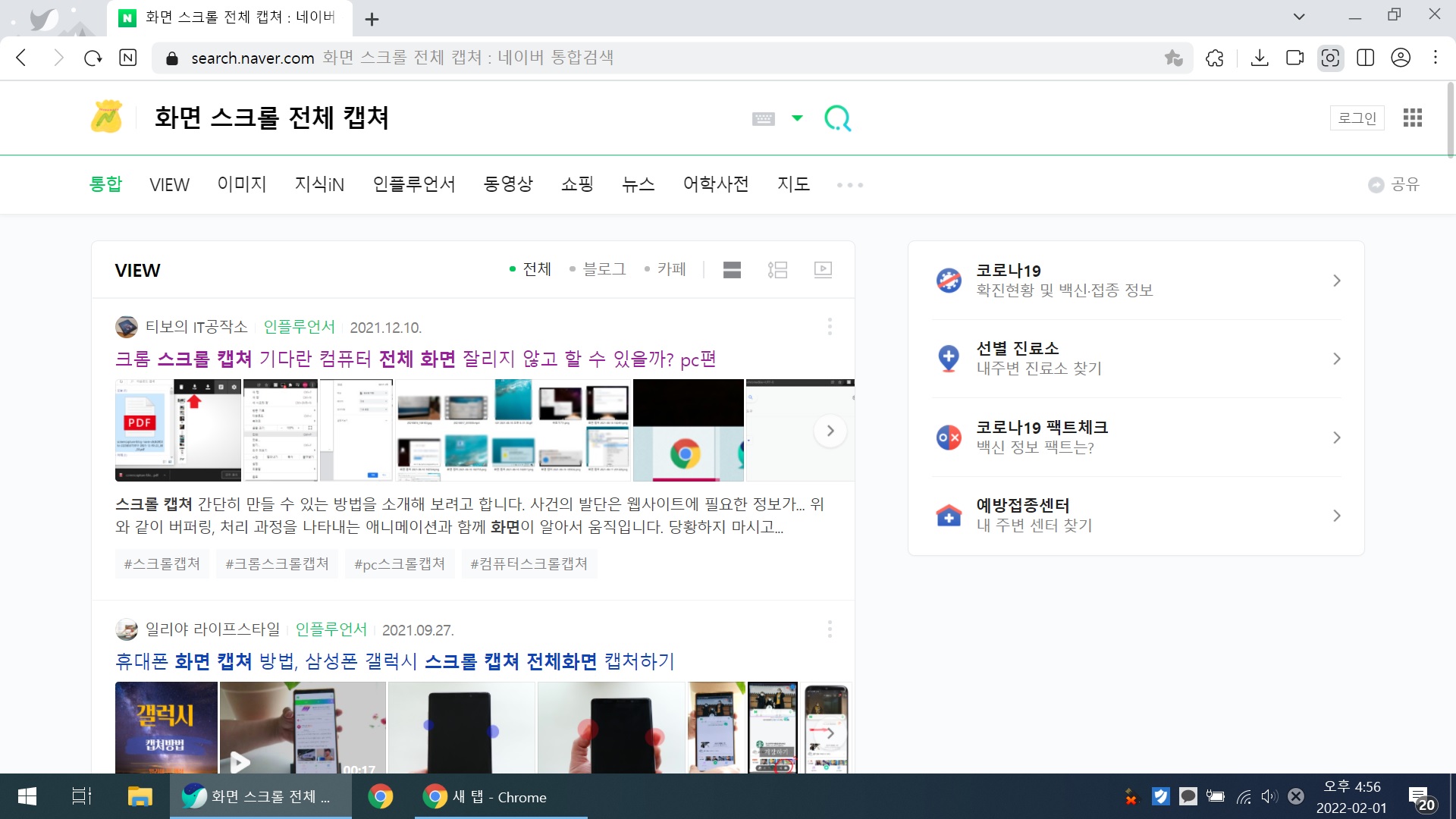
Task: Open the Windows Start menu
Action: coord(27,796)
